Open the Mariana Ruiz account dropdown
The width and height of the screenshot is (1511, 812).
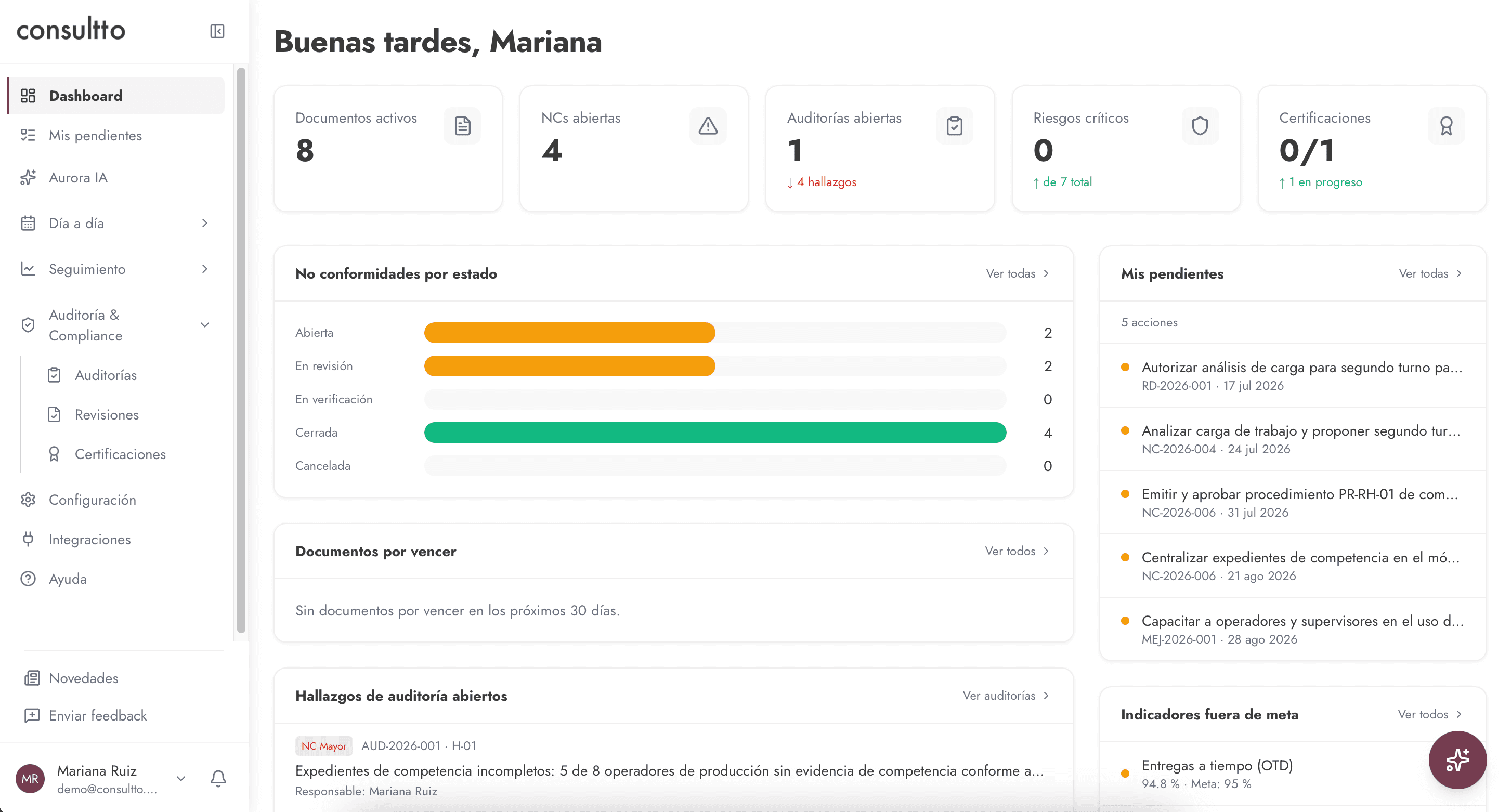point(181,779)
